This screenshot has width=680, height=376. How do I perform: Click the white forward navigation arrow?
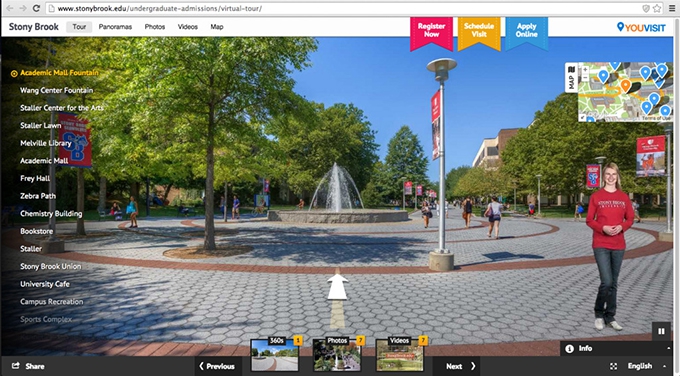tap(337, 286)
